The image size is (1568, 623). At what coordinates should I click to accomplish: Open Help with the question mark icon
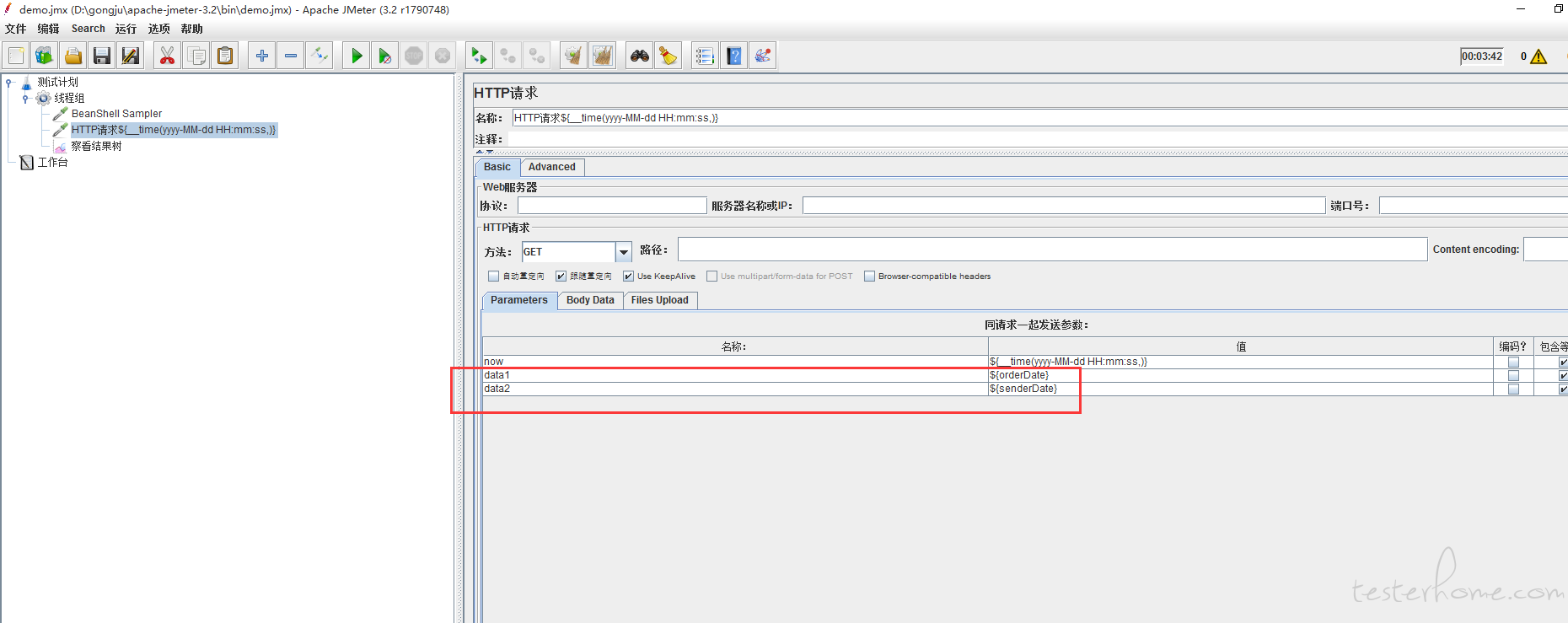[734, 56]
